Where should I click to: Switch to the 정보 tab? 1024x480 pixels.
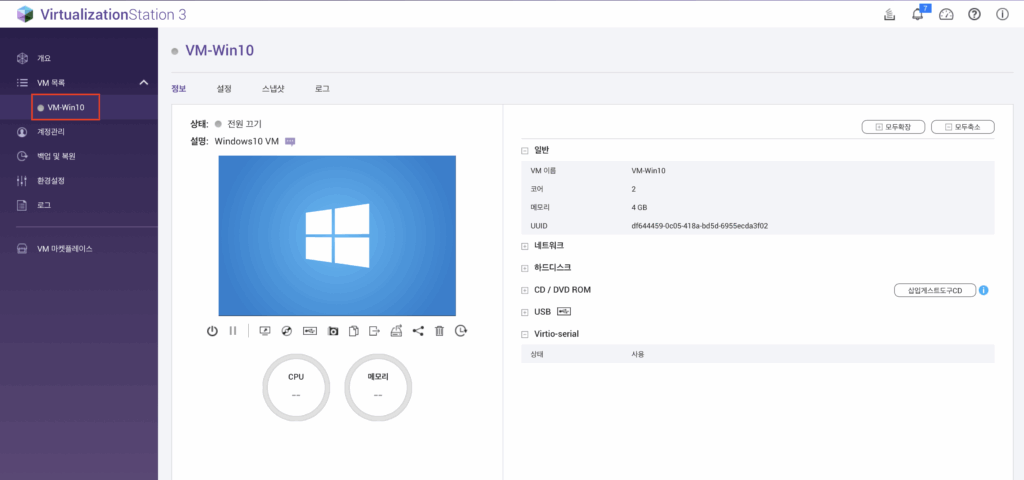(178, 89)
